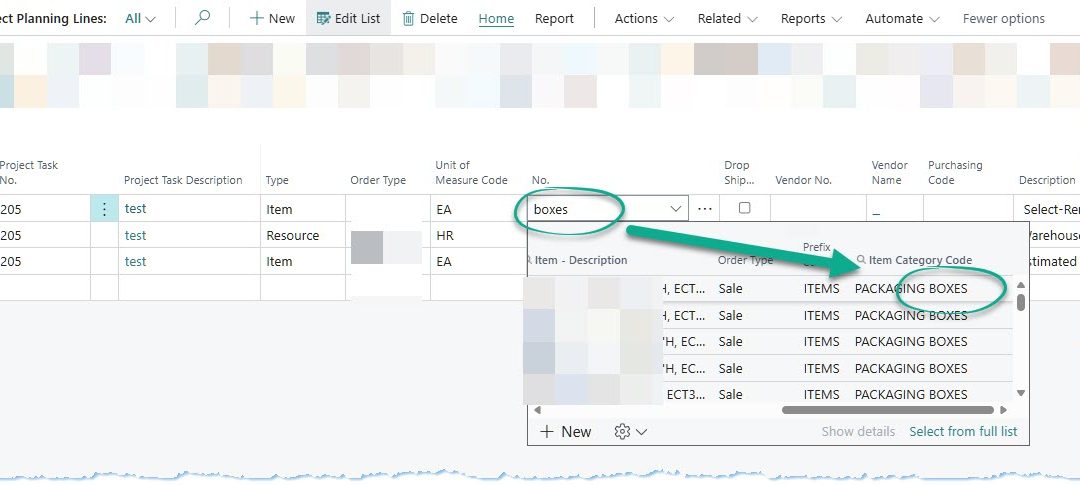Toggle the No. field dropdown arrow

(x=676, y=209)
